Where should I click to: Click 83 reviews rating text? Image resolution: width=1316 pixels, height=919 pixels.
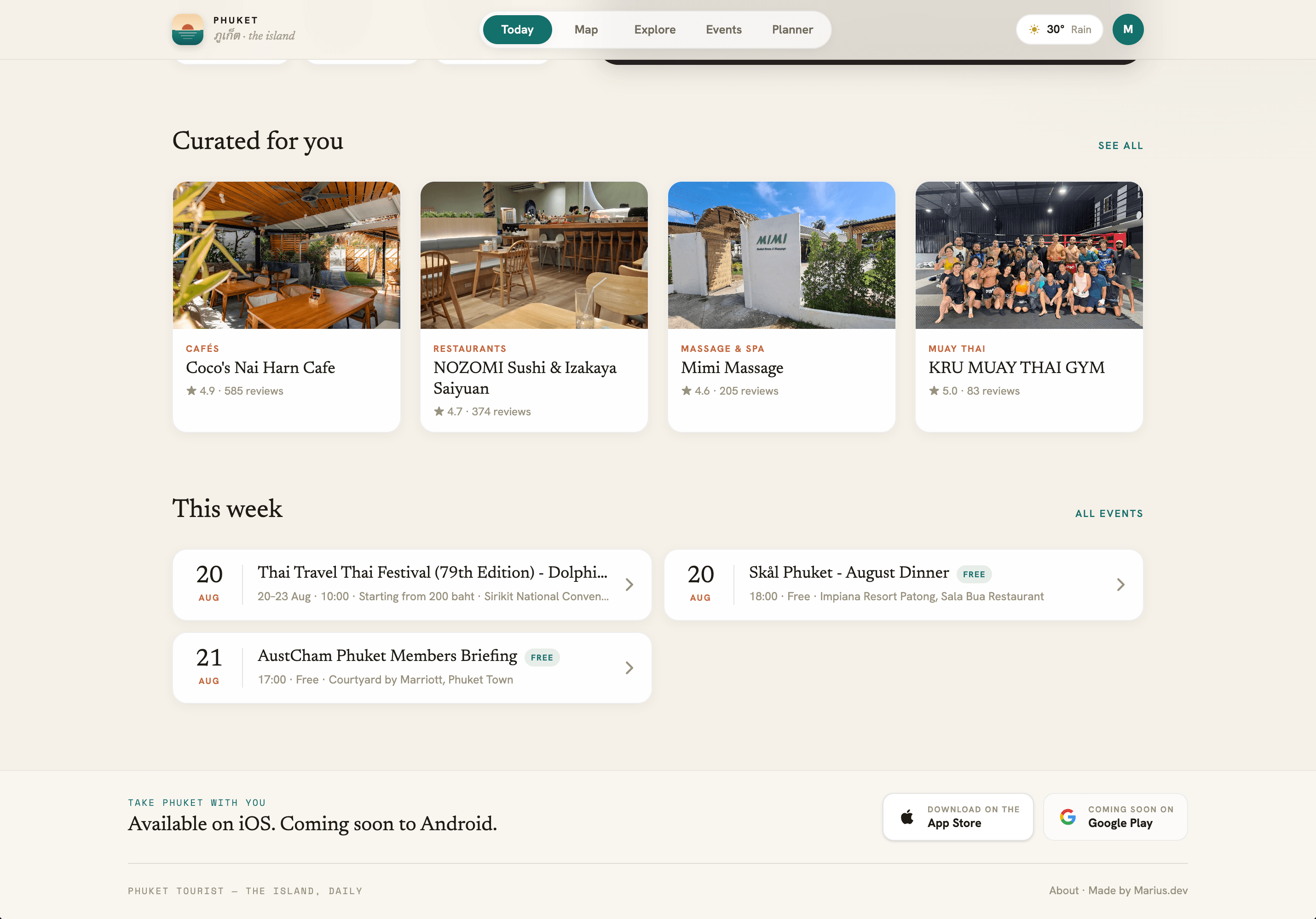click(993, 391)
